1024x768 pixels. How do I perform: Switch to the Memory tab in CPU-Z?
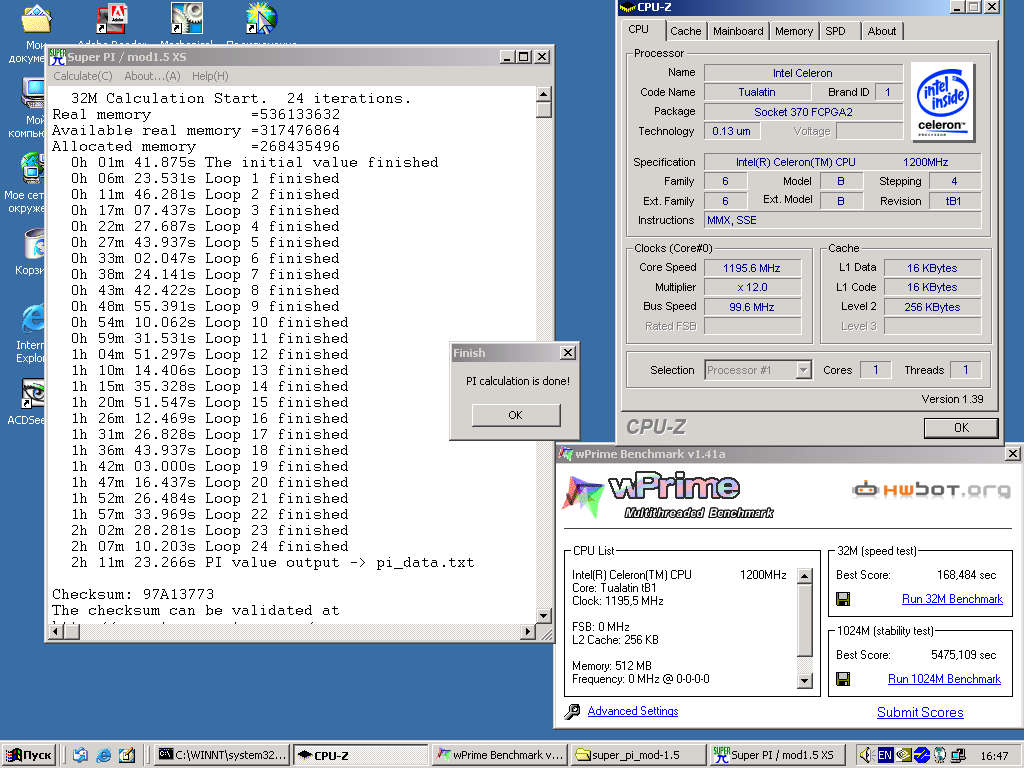tap(793, 31)
